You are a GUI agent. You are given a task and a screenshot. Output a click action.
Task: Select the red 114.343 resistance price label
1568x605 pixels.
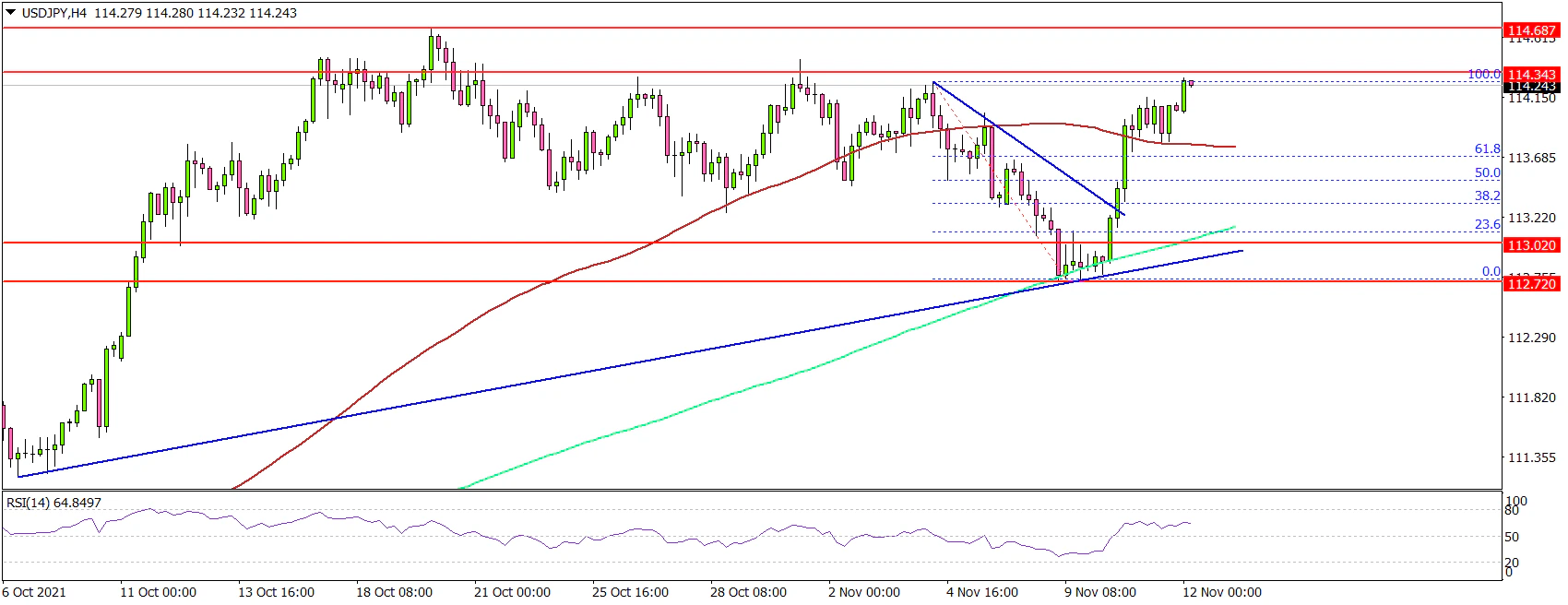point(1531,74)
